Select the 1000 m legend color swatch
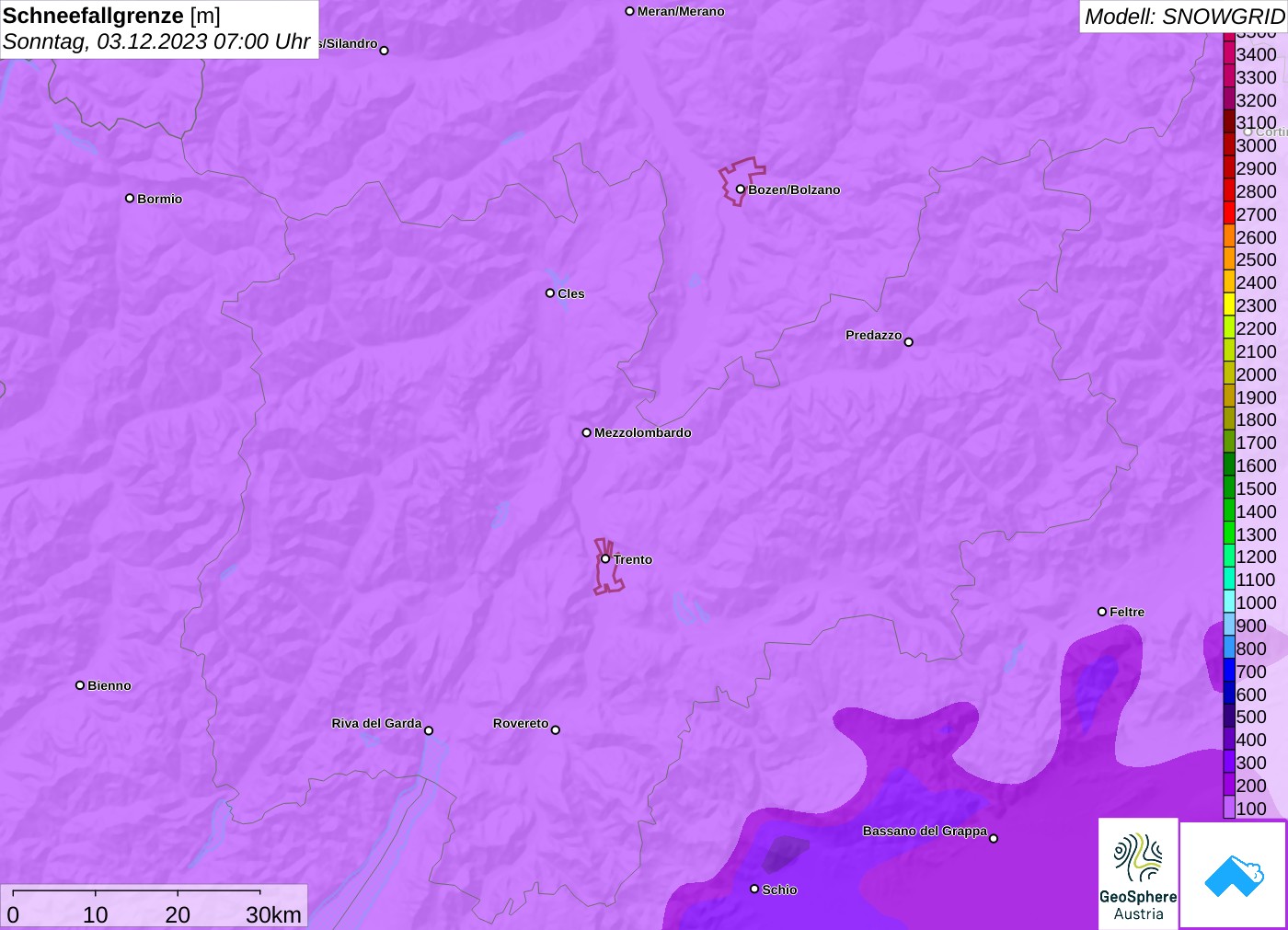This screenshot has width=1288, height=930. pos(1229,603)
